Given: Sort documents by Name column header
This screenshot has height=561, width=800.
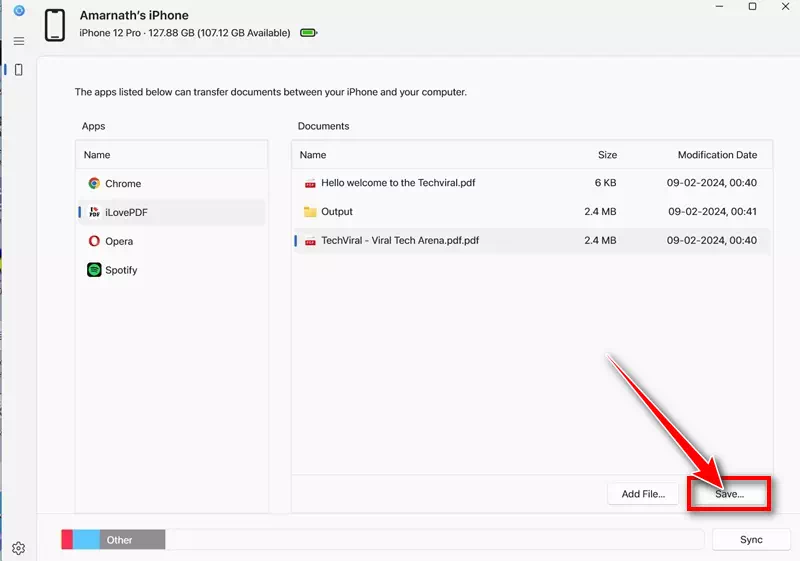Looking at the screenshot, I should pyautogui.click(x=313, y=155).
